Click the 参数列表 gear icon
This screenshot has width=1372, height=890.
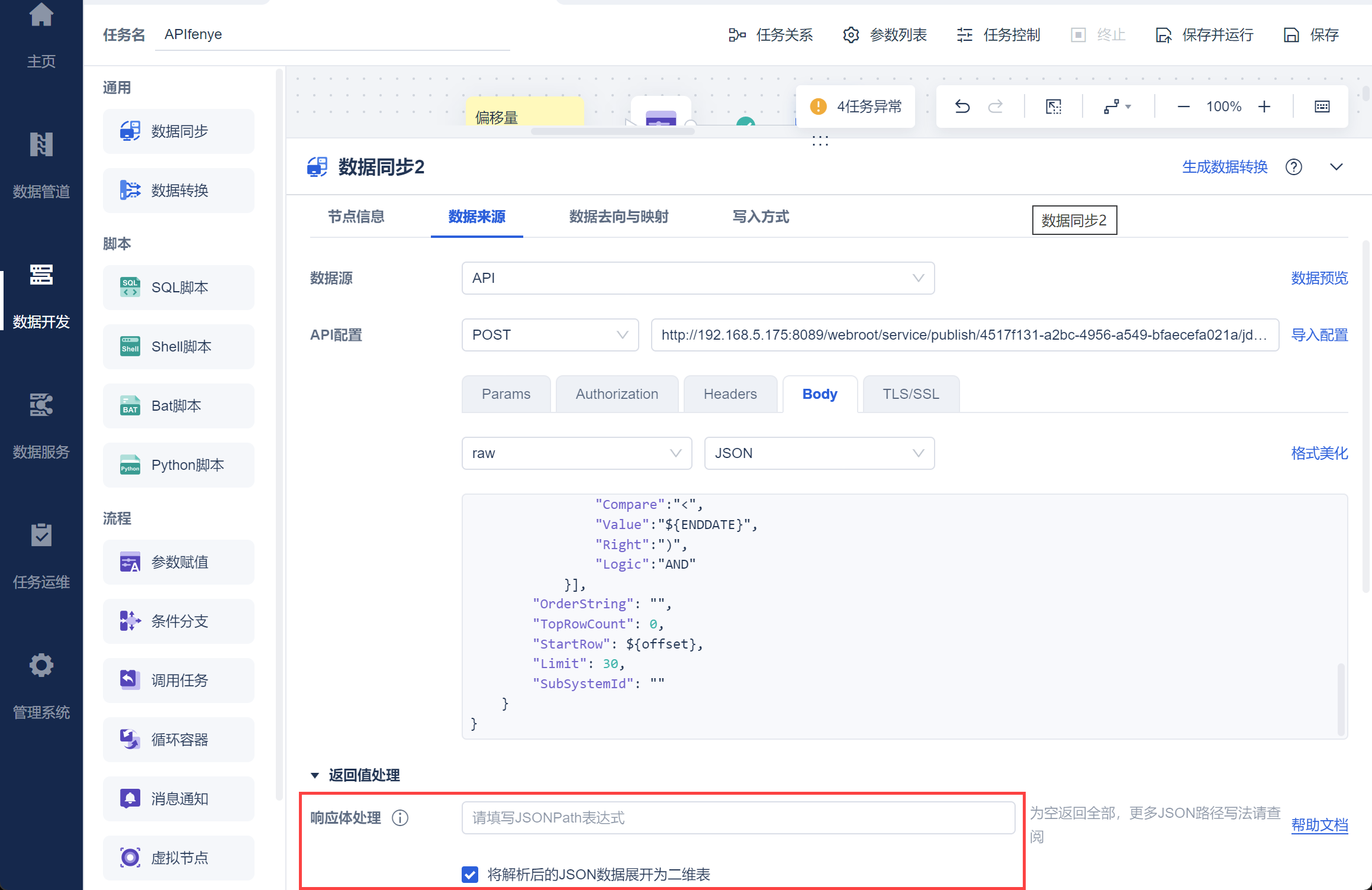click(851, 35)
